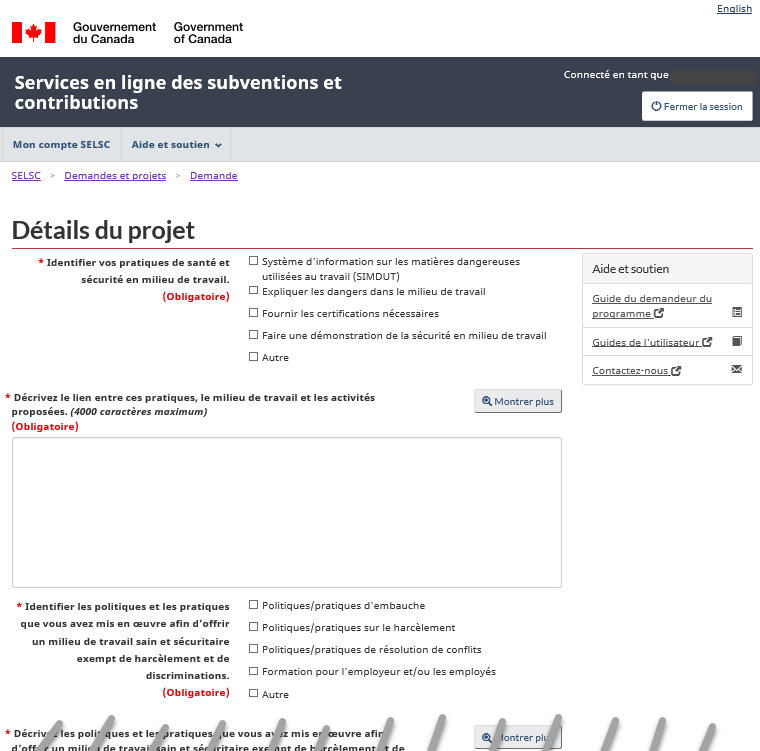Click the book icon beside Guides de l'utilisateur

pos(737,341)
